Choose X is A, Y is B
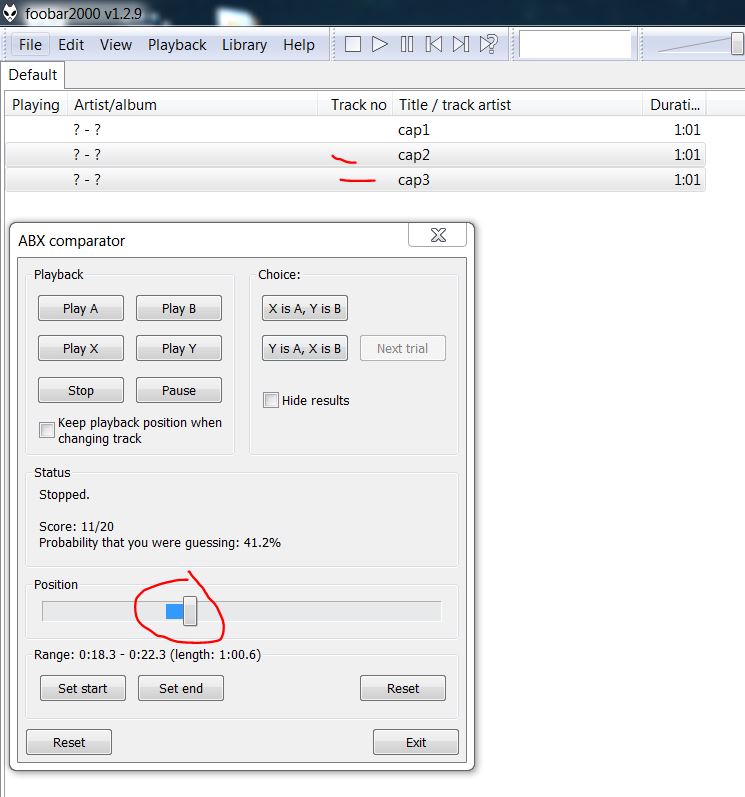 [305, 308]
